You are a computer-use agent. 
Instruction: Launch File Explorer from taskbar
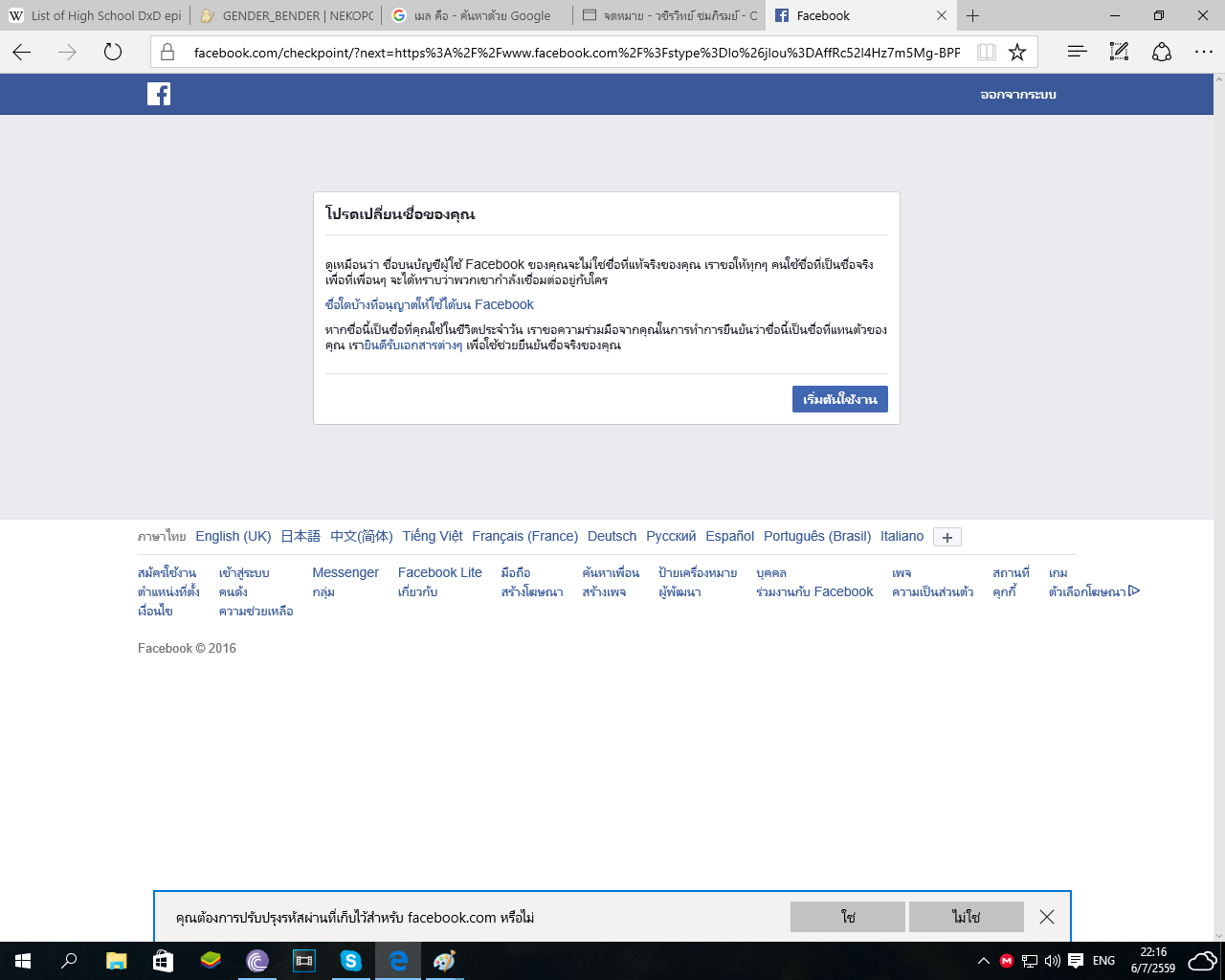coord(116,961)
